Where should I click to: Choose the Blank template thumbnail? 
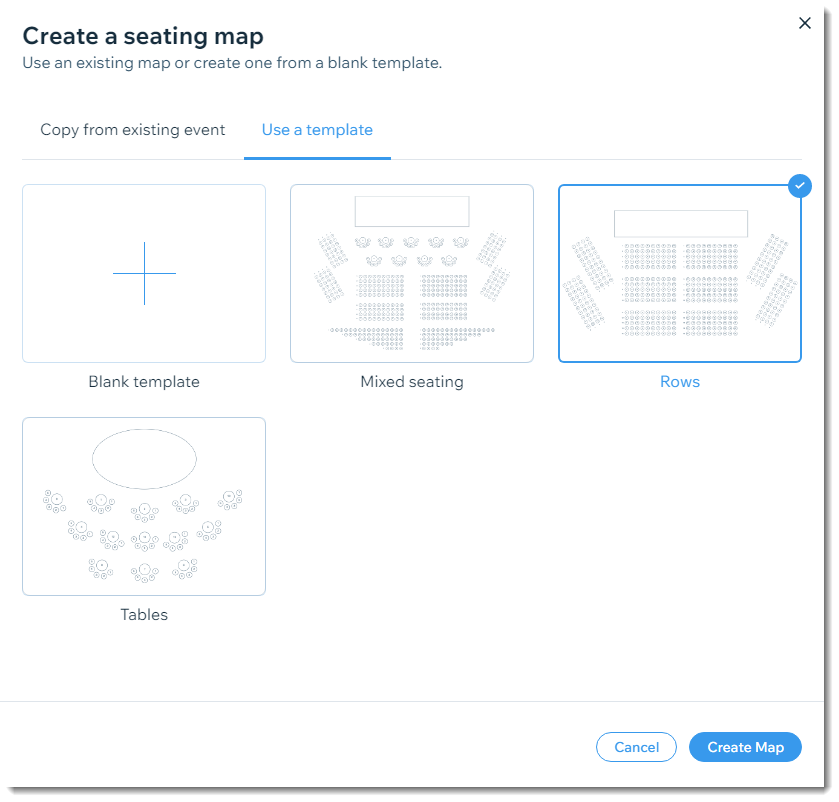(x=144, y=273)
